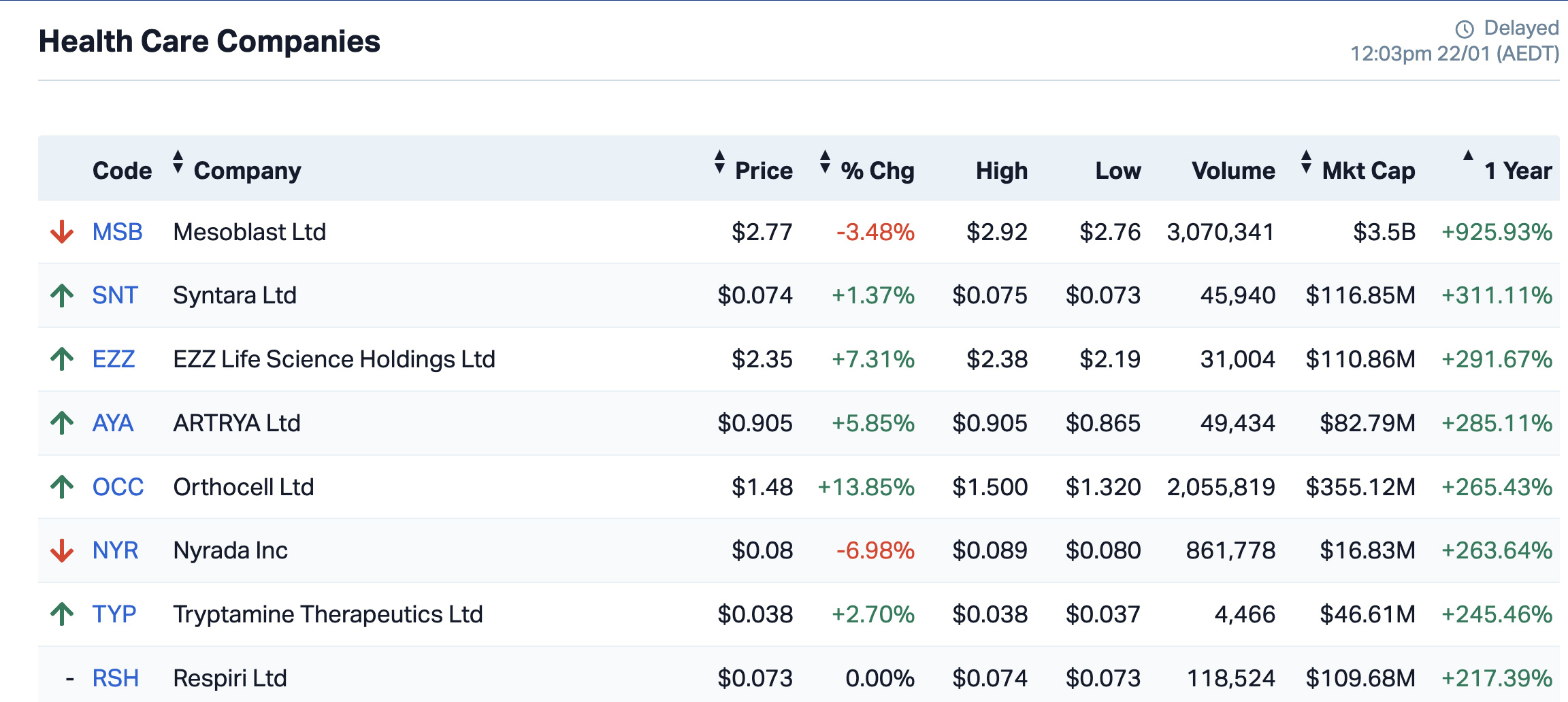Click the Respiri Ltd company name
This screenshot has width=1568, height=702.
click(x=230, y=678)
